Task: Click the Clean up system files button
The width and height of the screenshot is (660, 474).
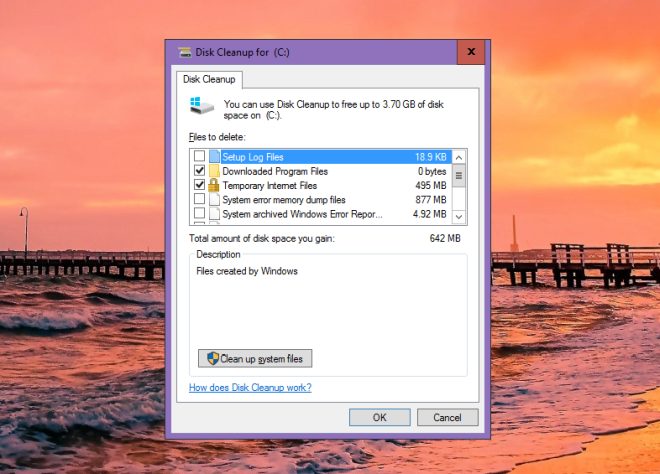Action: [x=255, y=359]
